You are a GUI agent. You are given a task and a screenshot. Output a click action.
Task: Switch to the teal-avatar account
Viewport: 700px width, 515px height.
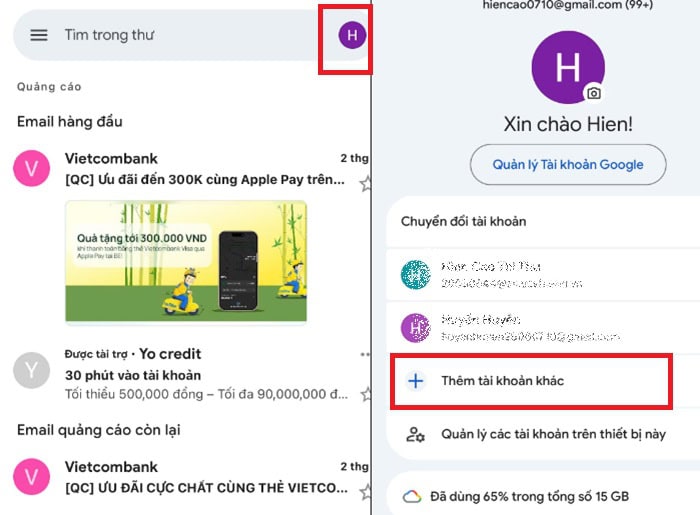[543, 274]
